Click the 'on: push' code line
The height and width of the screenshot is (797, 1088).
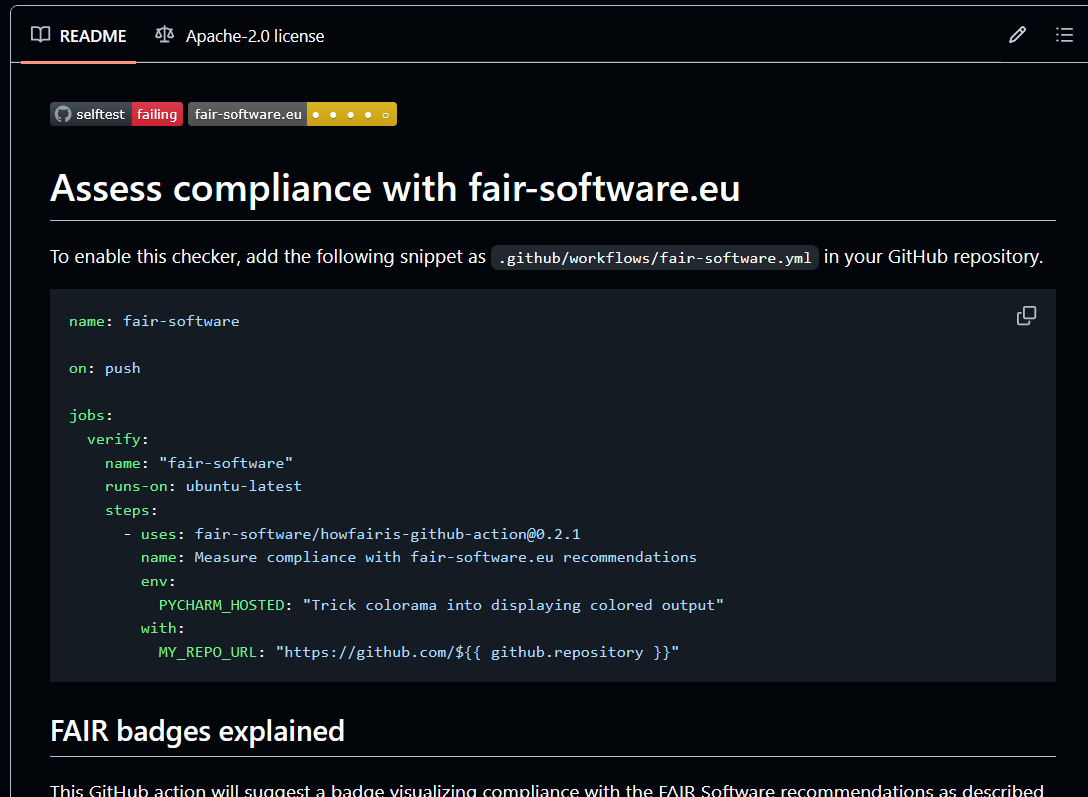[x=105, y=368]
